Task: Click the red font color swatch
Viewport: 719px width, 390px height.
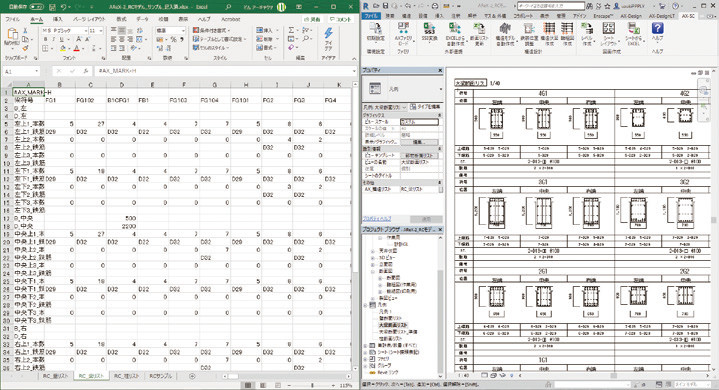Action: [77, 49]
